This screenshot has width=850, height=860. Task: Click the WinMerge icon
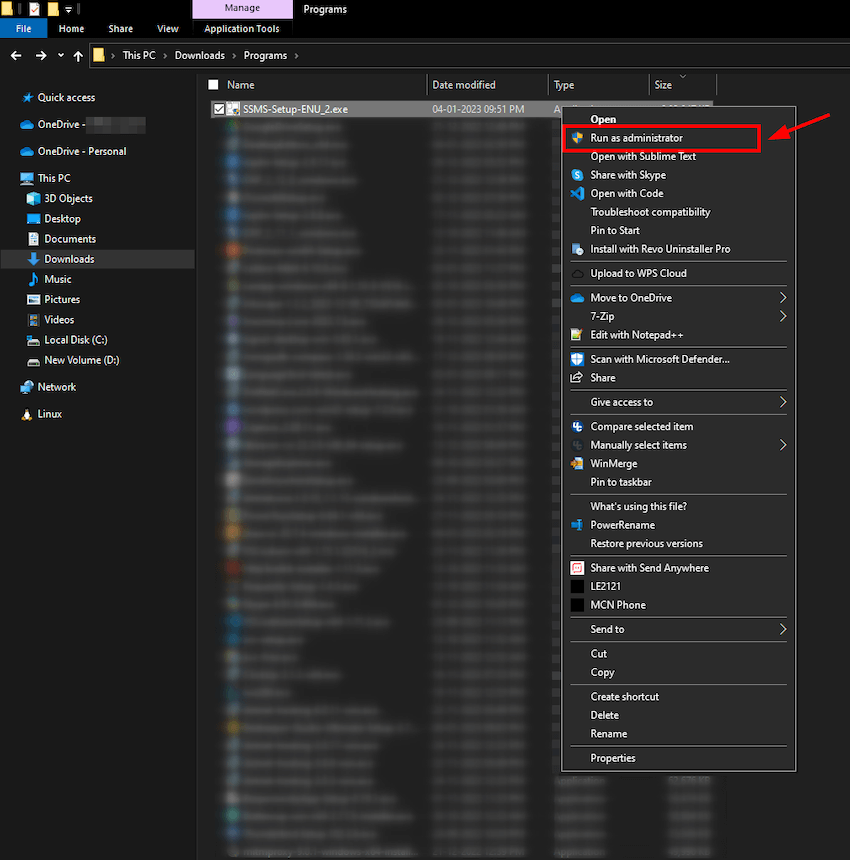point(577,463)
